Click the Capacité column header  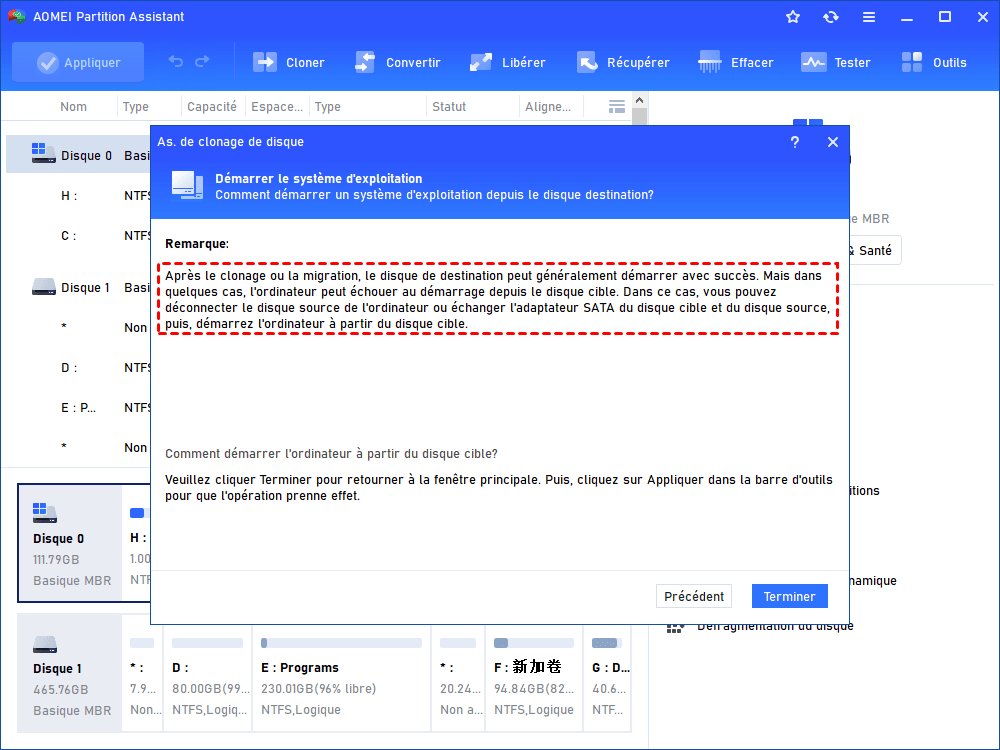[x=212, y=107]
